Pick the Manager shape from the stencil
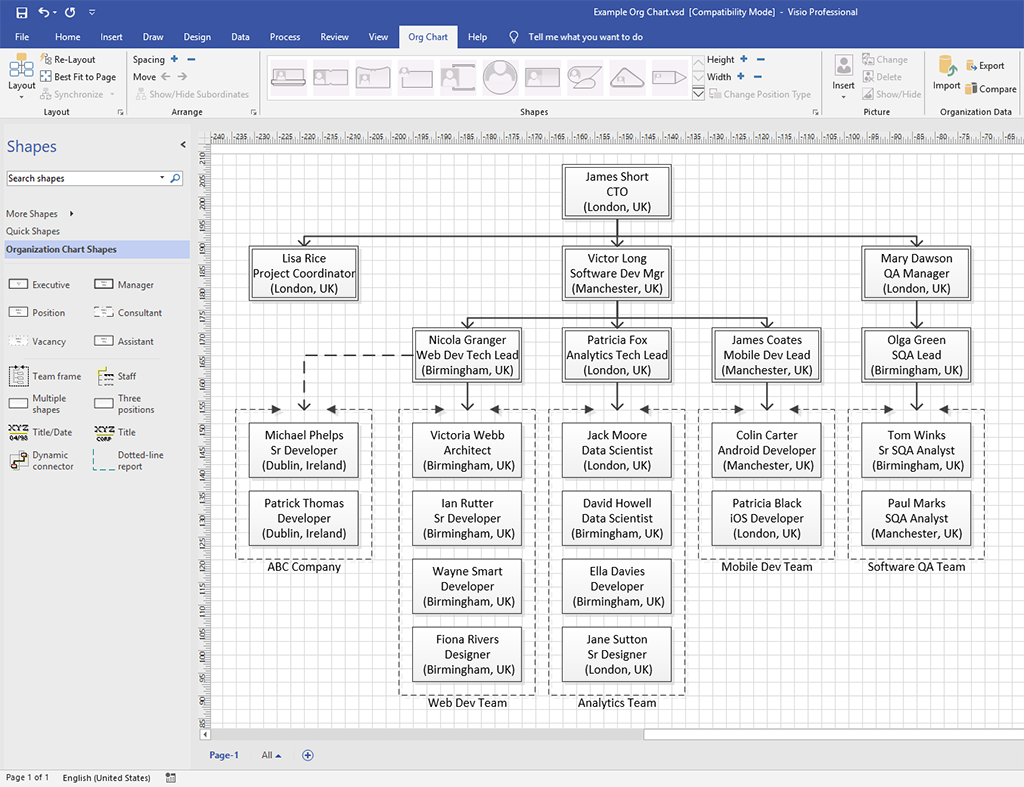 coord(123,285)
